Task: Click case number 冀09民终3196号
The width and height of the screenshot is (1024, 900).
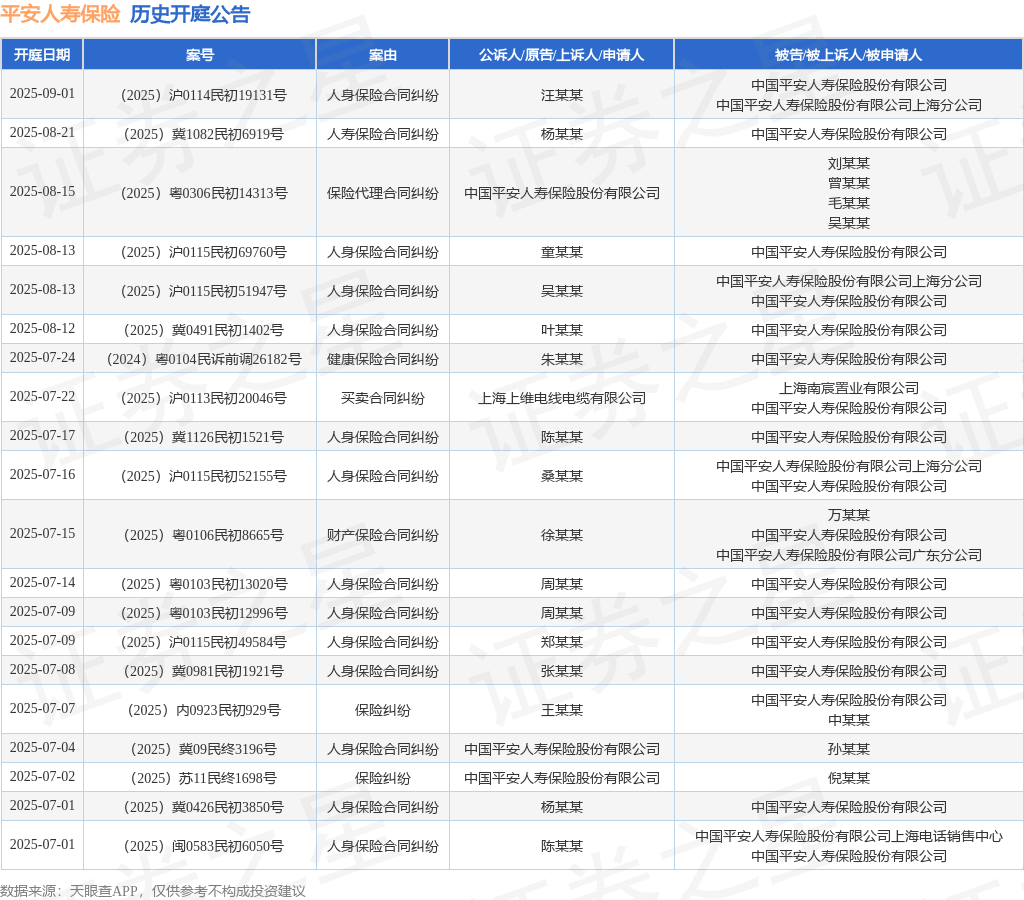Action: pyautogui.click(x=204, y=750)
